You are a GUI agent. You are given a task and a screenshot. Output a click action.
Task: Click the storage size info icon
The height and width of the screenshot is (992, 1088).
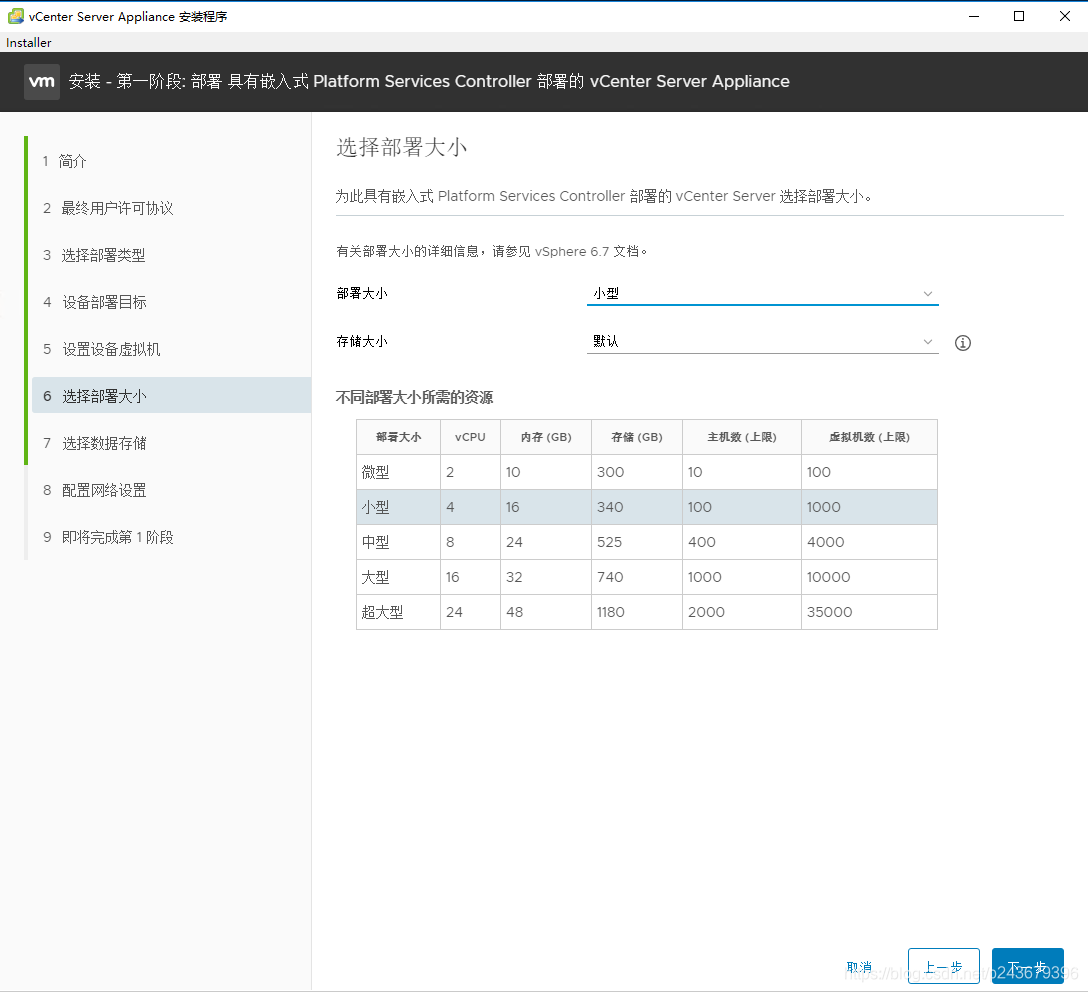[962, 343]
